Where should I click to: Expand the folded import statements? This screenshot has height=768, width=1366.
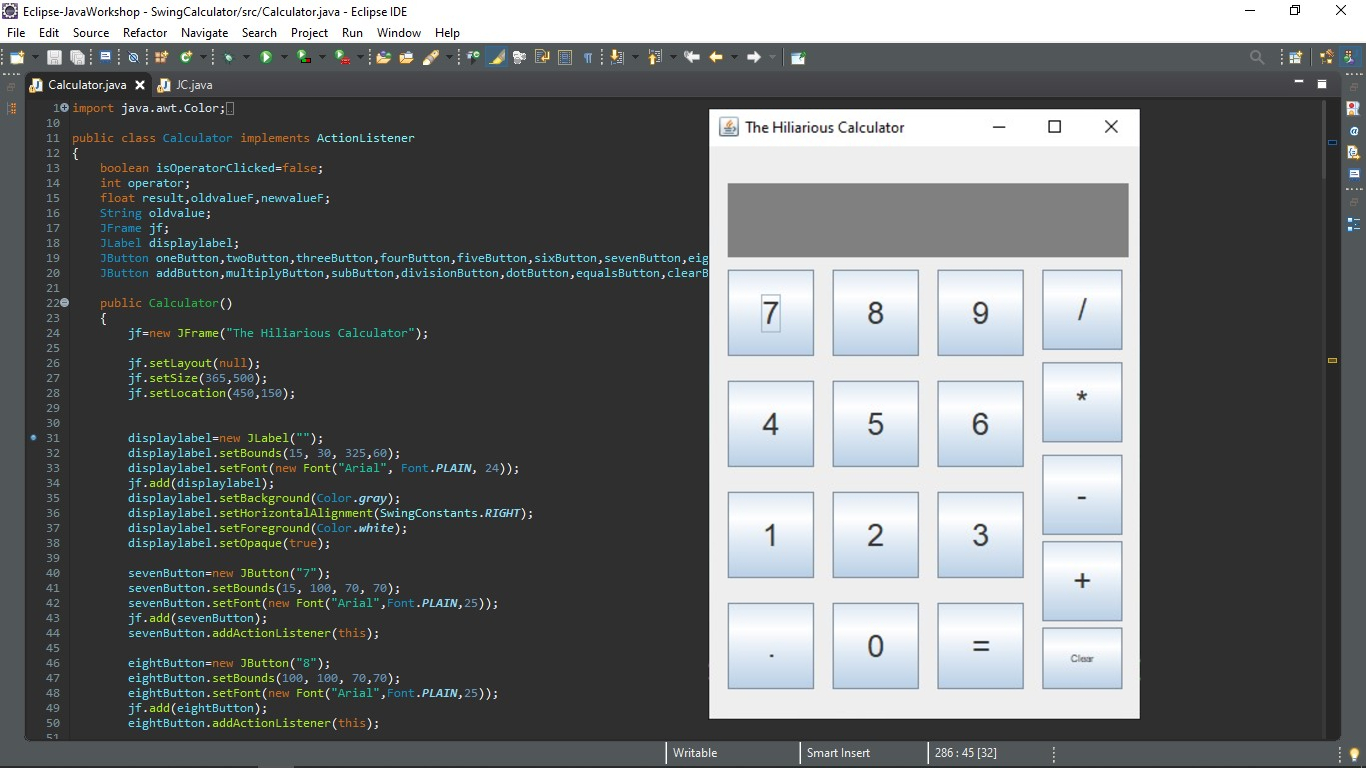point(64,108)
